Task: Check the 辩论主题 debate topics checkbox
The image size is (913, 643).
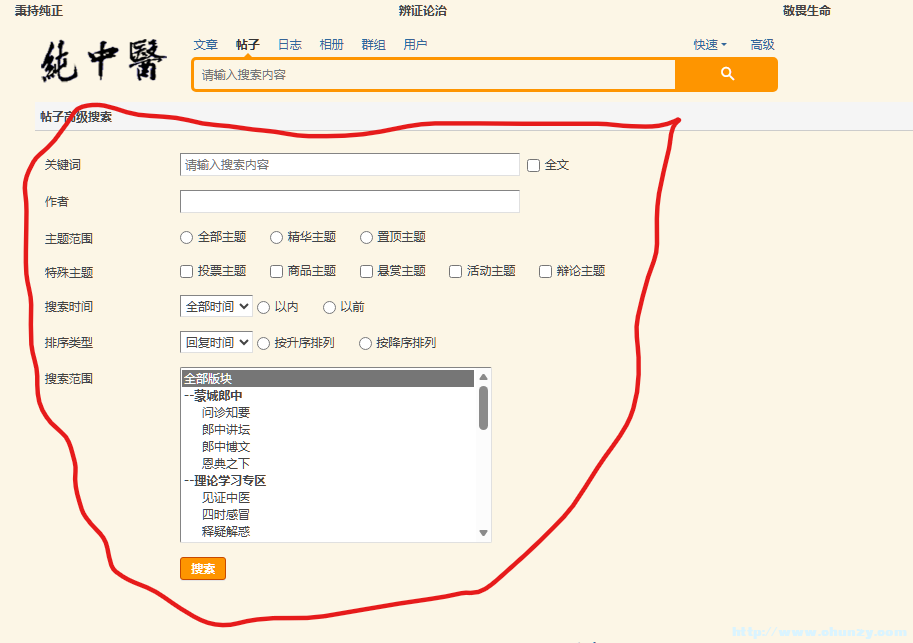Action: [x=545, y=271]
